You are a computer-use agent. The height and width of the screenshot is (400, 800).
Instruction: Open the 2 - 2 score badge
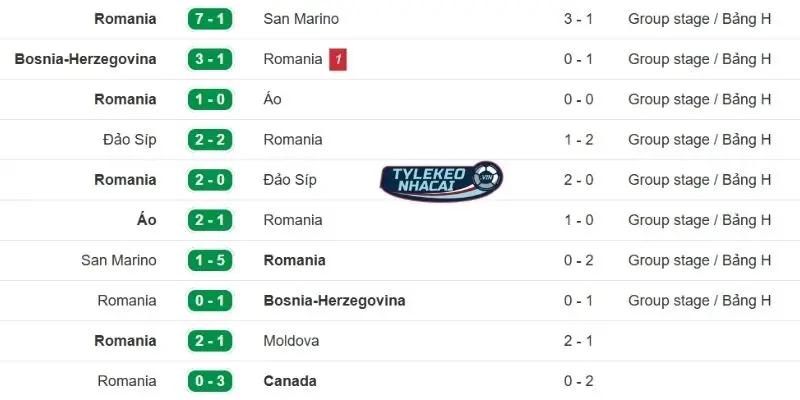click(x=210, y=140)
